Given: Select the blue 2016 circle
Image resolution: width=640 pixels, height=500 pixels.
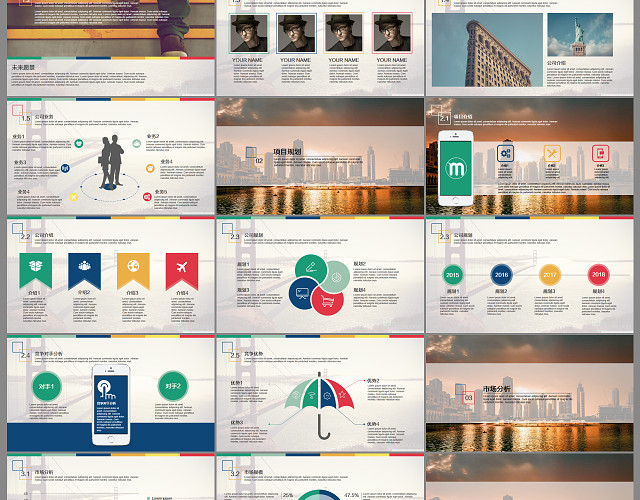Looking at the screenshot, I should click(501, 275).
